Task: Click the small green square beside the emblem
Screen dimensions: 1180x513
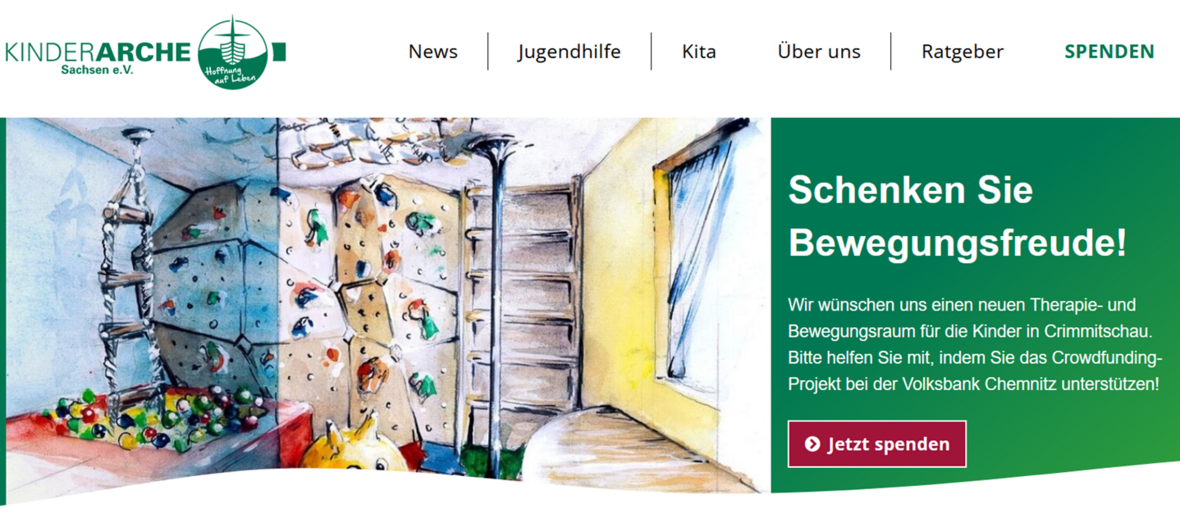Action: click(279, 51)
